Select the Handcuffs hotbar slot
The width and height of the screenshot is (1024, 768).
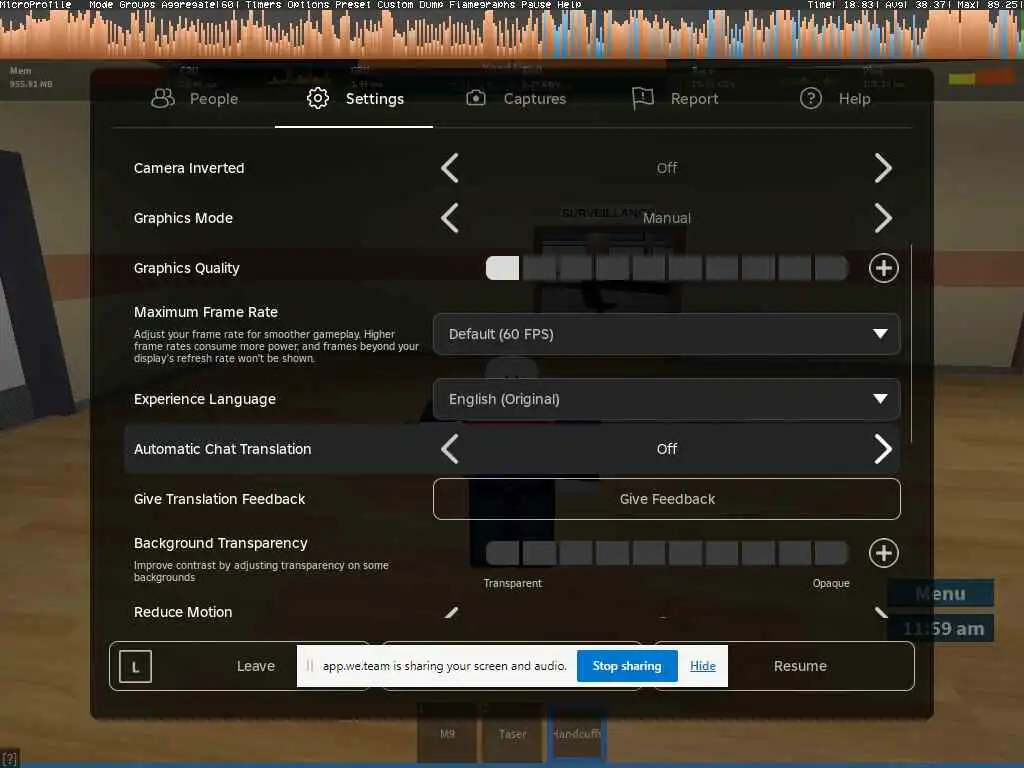[x=577, y=733]
